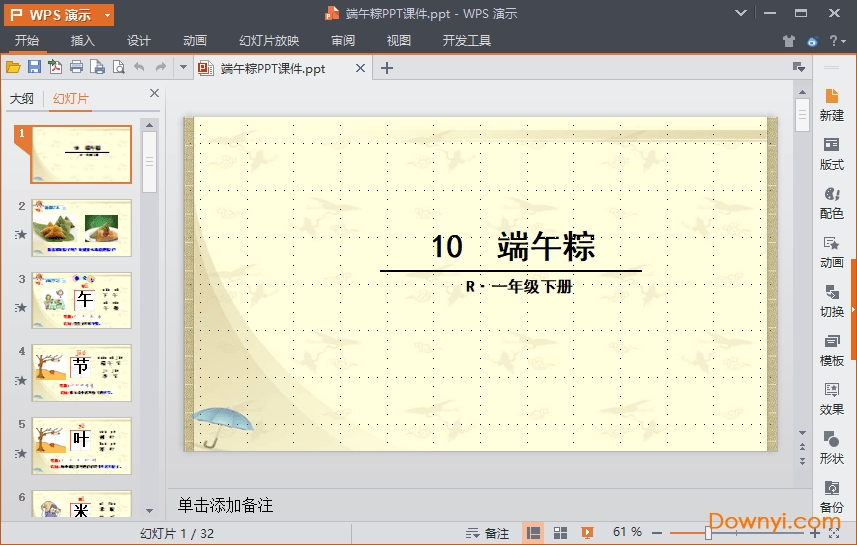Screen dimensions: 857x545
Task: Close the slide thumbnail pane
Action: click(x=154, y=93)
